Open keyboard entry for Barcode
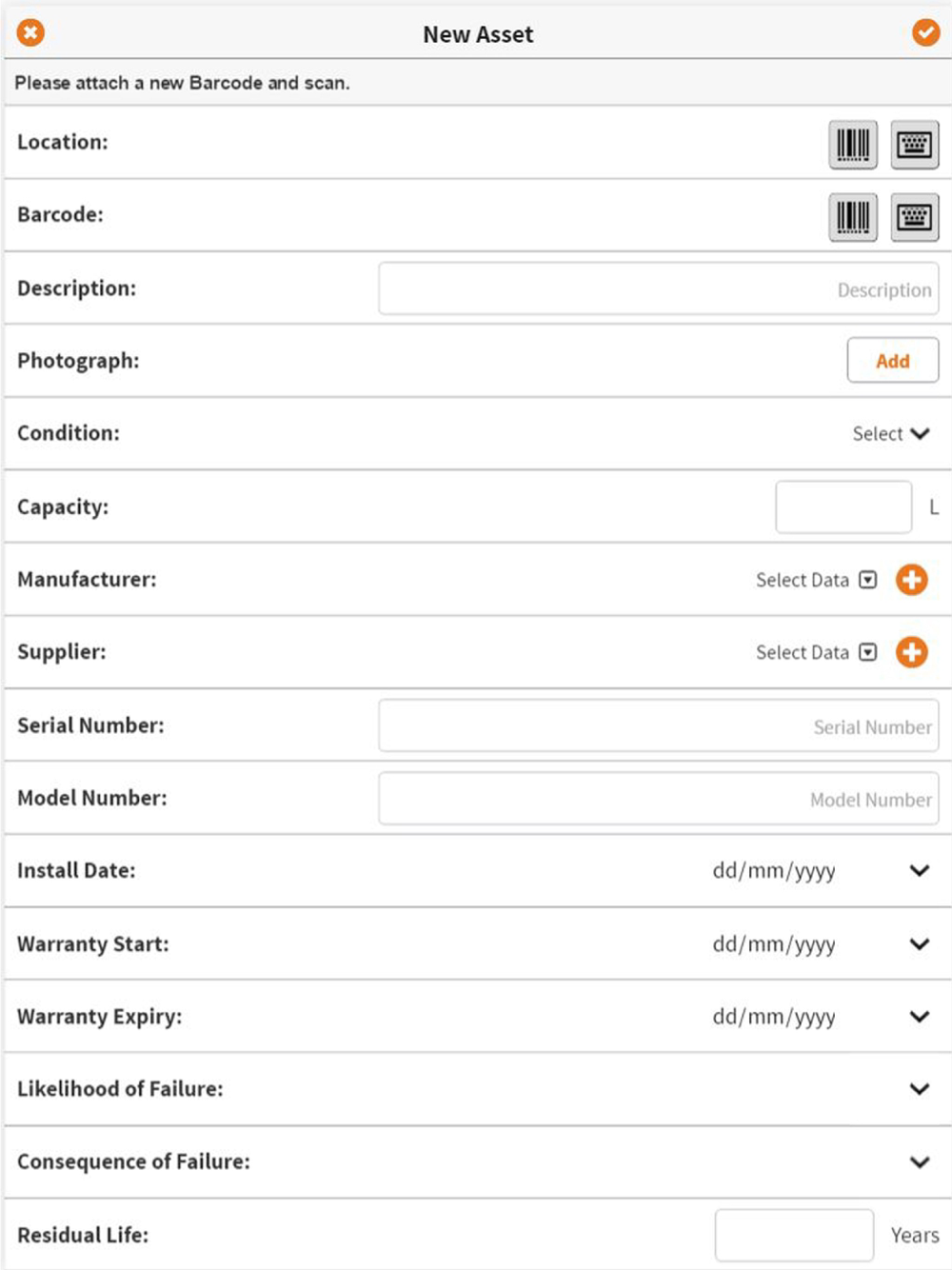 [x=915, y=217]
